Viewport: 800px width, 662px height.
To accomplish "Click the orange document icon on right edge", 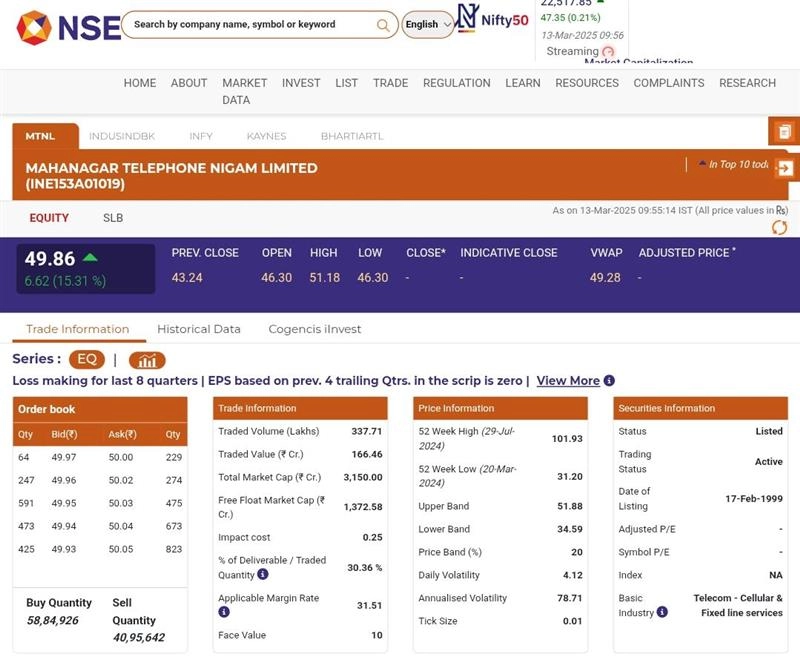I will pos(785,132).
